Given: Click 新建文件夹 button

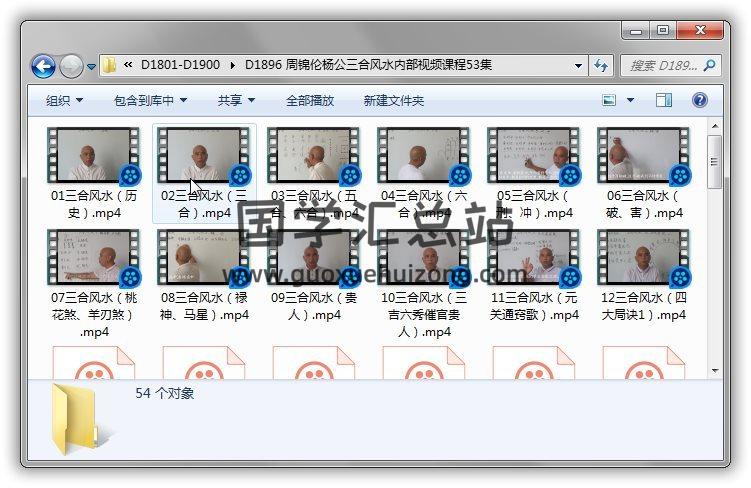Looking at the screenshot, I should (394, 101).
